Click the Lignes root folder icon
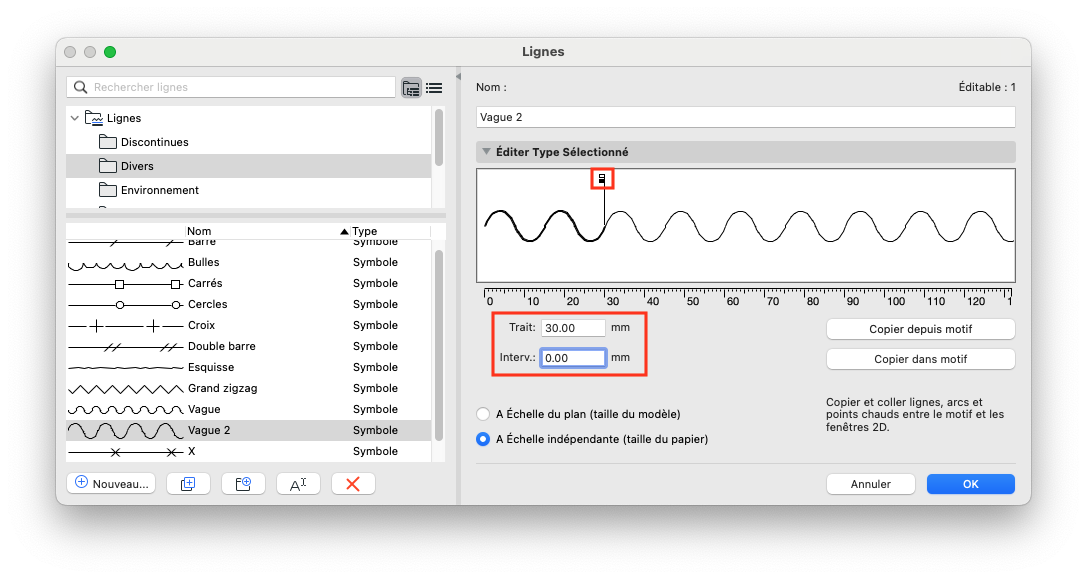1087x579 pixels. (x=94, y=118)
